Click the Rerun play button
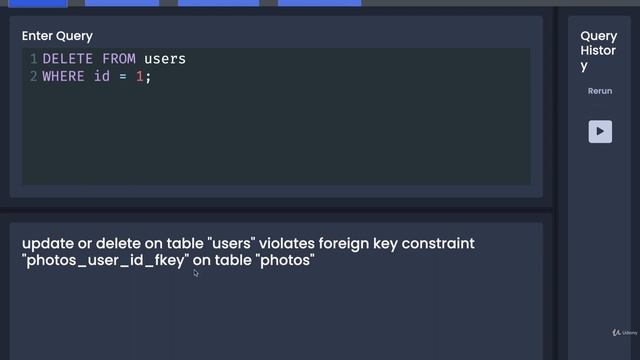The image size is (640, 360). (x=600, y=131)
